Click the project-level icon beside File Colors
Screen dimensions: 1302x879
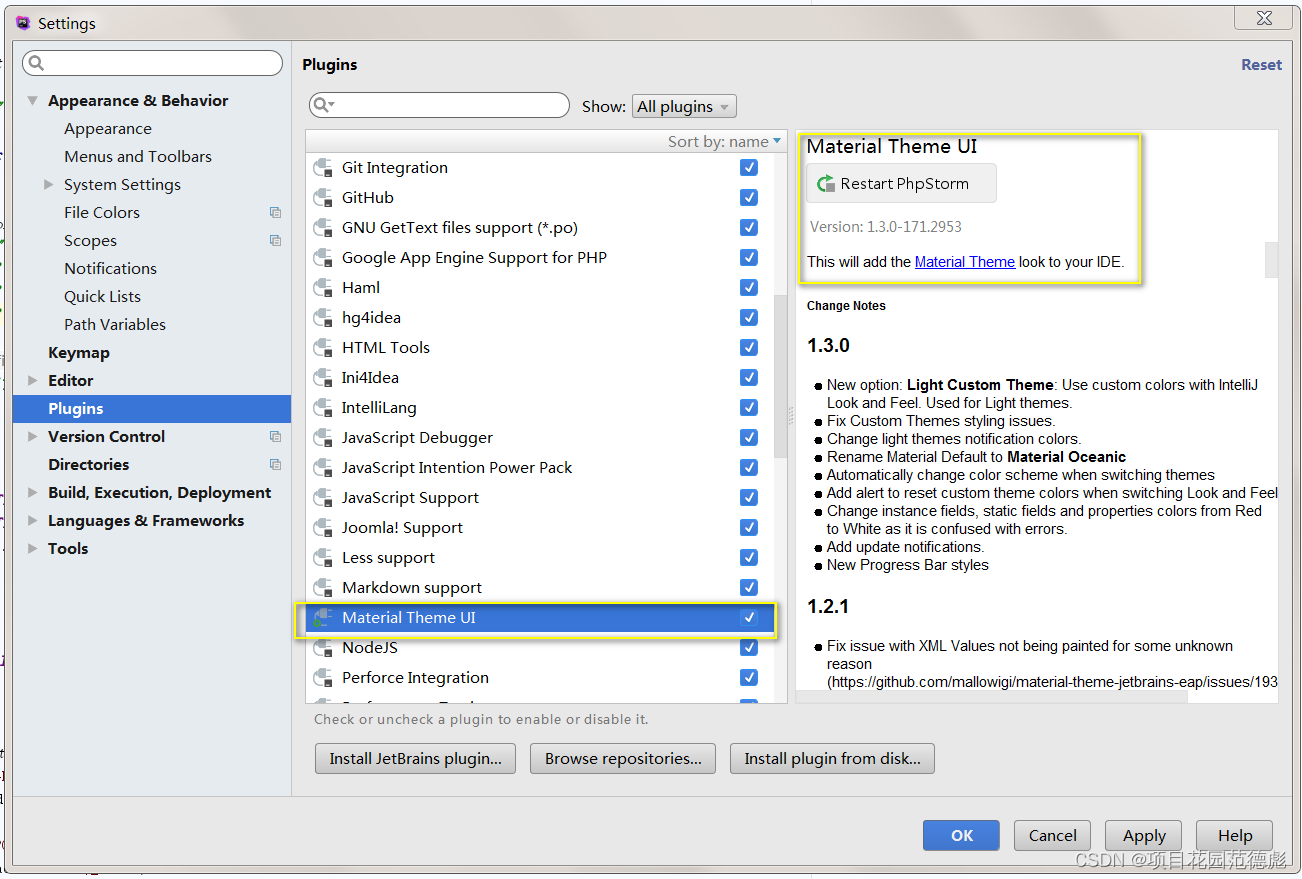click(x=275, y=213)
